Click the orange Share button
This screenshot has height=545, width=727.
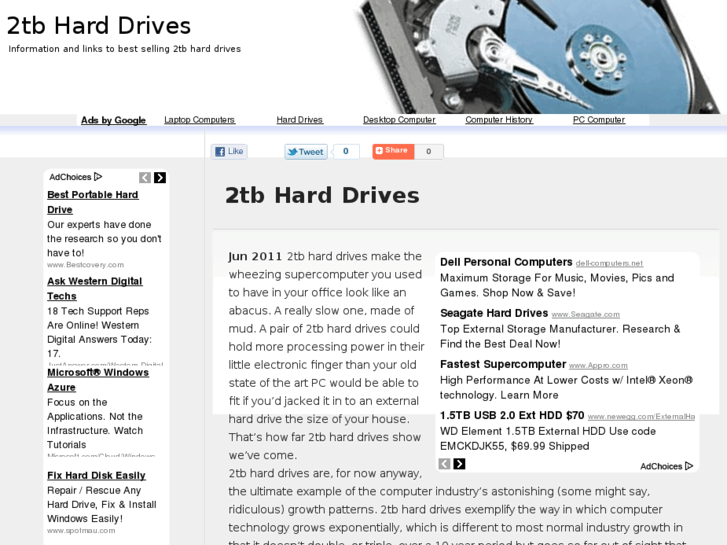click(393, 151)
